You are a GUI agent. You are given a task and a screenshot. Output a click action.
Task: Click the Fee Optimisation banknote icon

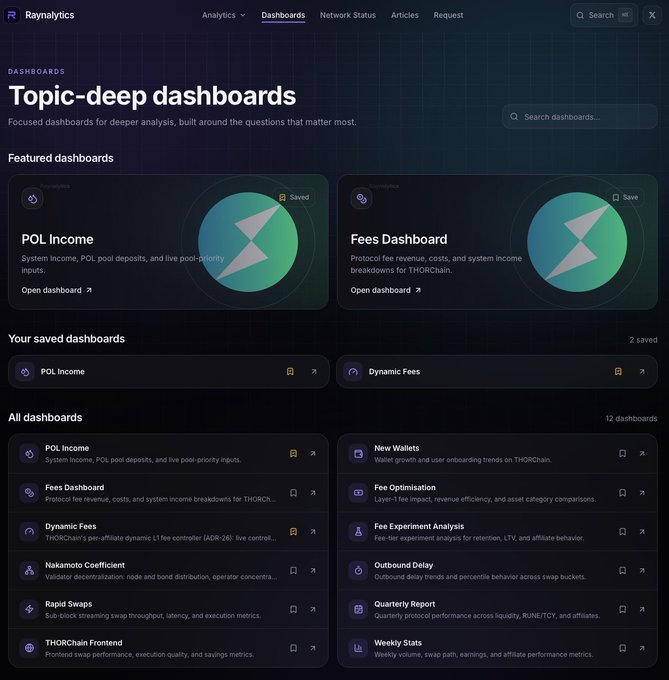click(358, 493)
